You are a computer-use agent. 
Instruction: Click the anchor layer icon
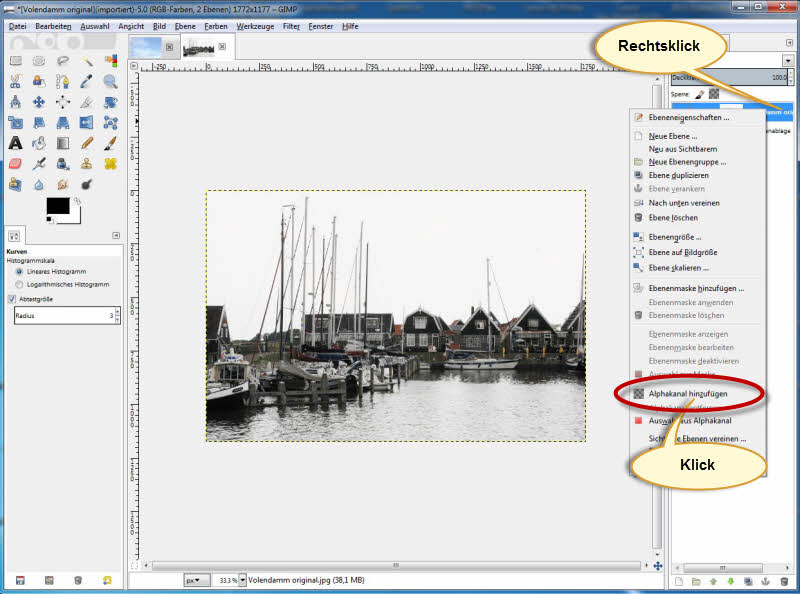(x=765, y=582)
